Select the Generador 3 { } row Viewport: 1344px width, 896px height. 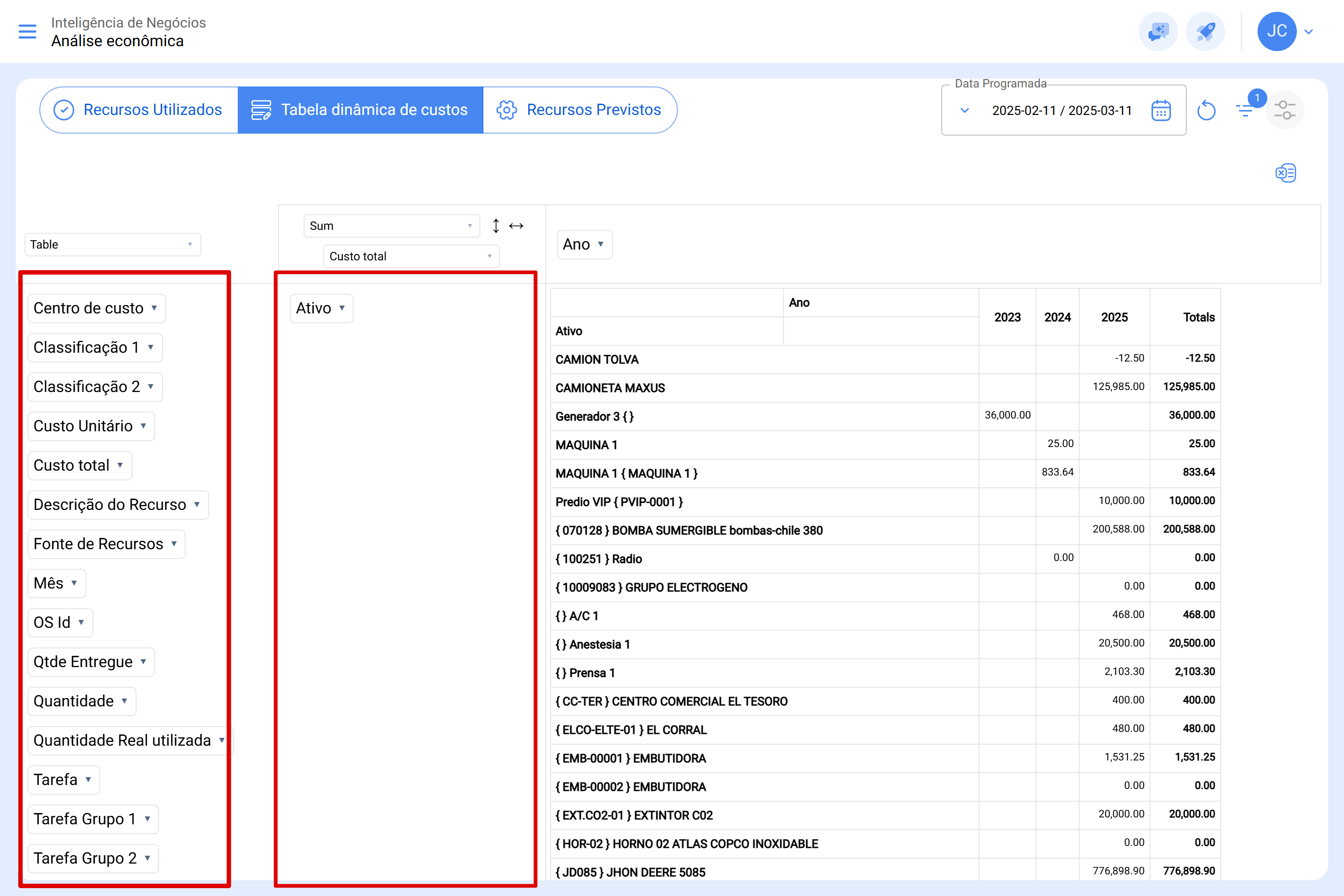point(764,417)
